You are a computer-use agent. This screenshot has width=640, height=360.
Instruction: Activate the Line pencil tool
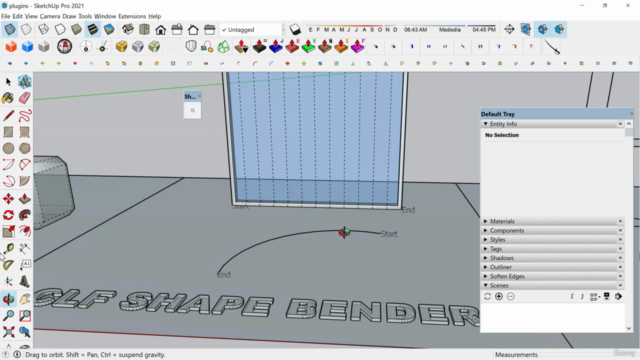8,116
